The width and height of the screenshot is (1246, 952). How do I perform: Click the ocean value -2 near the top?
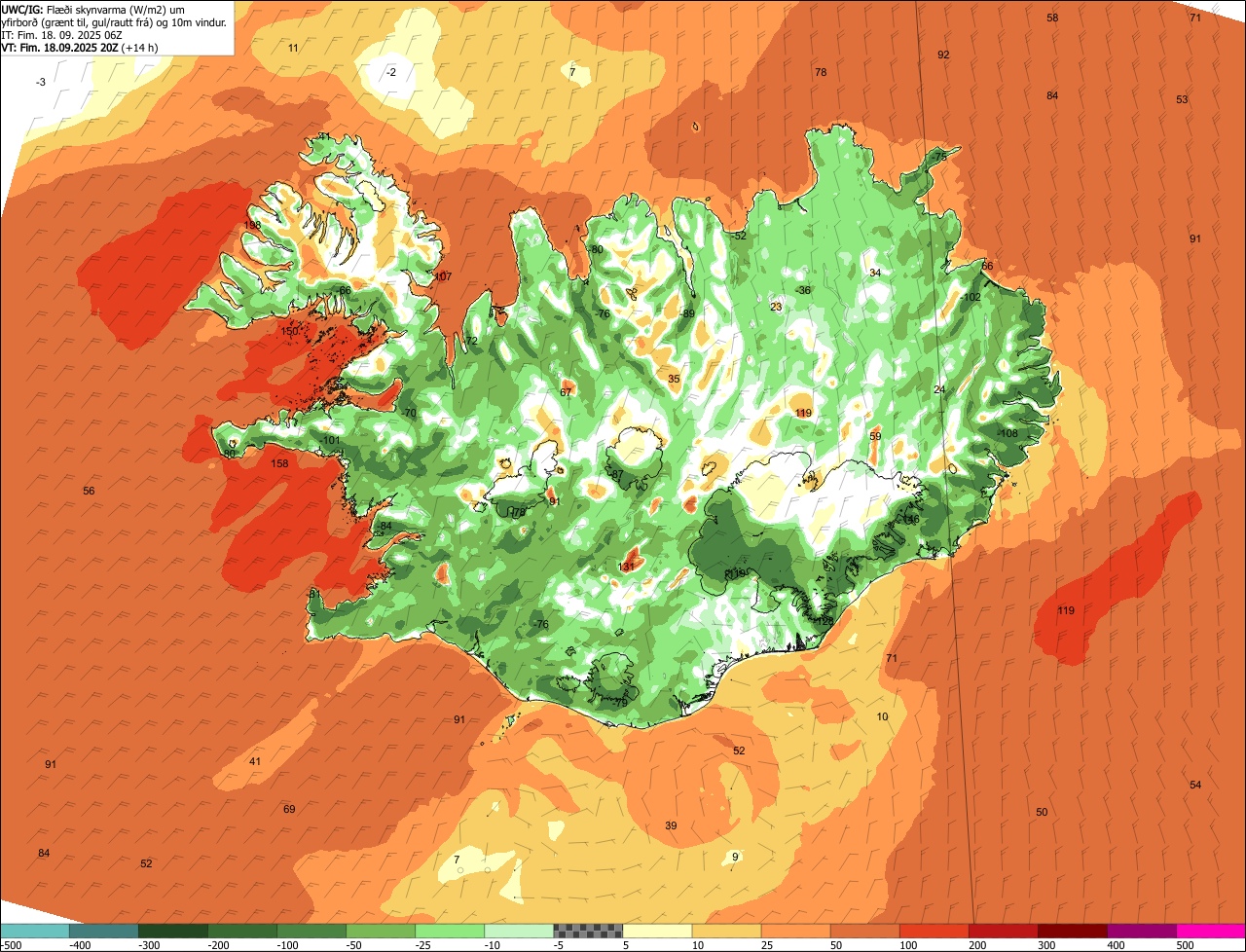[x=391, y=72]
